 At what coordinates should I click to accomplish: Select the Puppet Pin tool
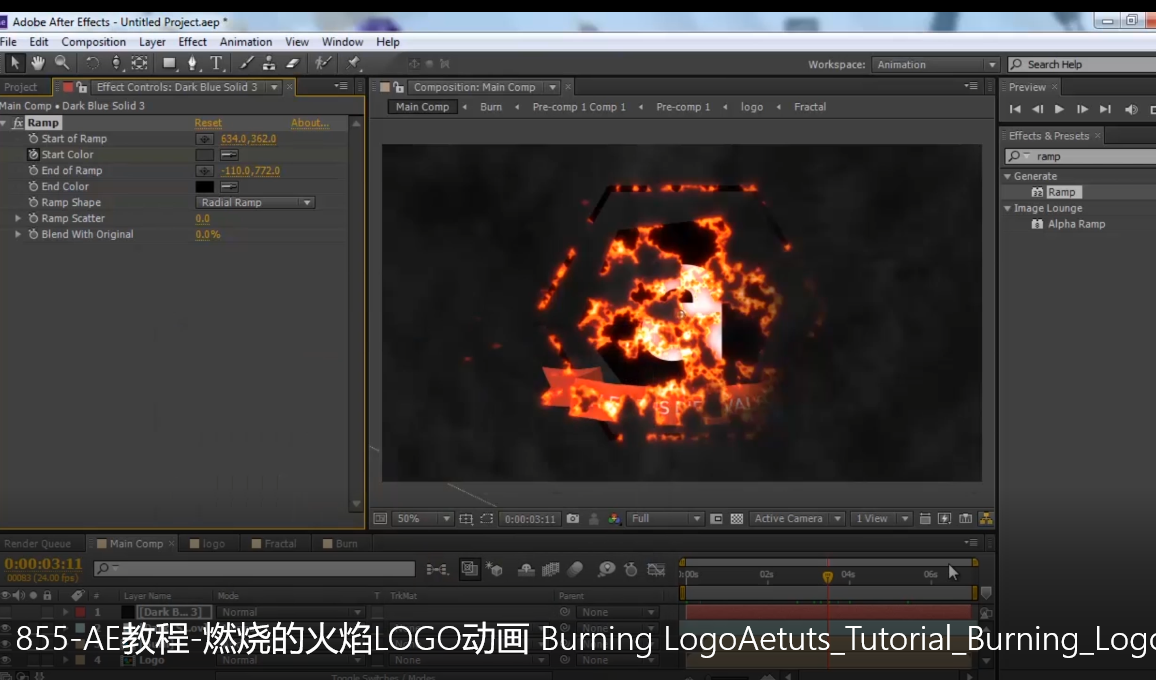tap(353, 63)
